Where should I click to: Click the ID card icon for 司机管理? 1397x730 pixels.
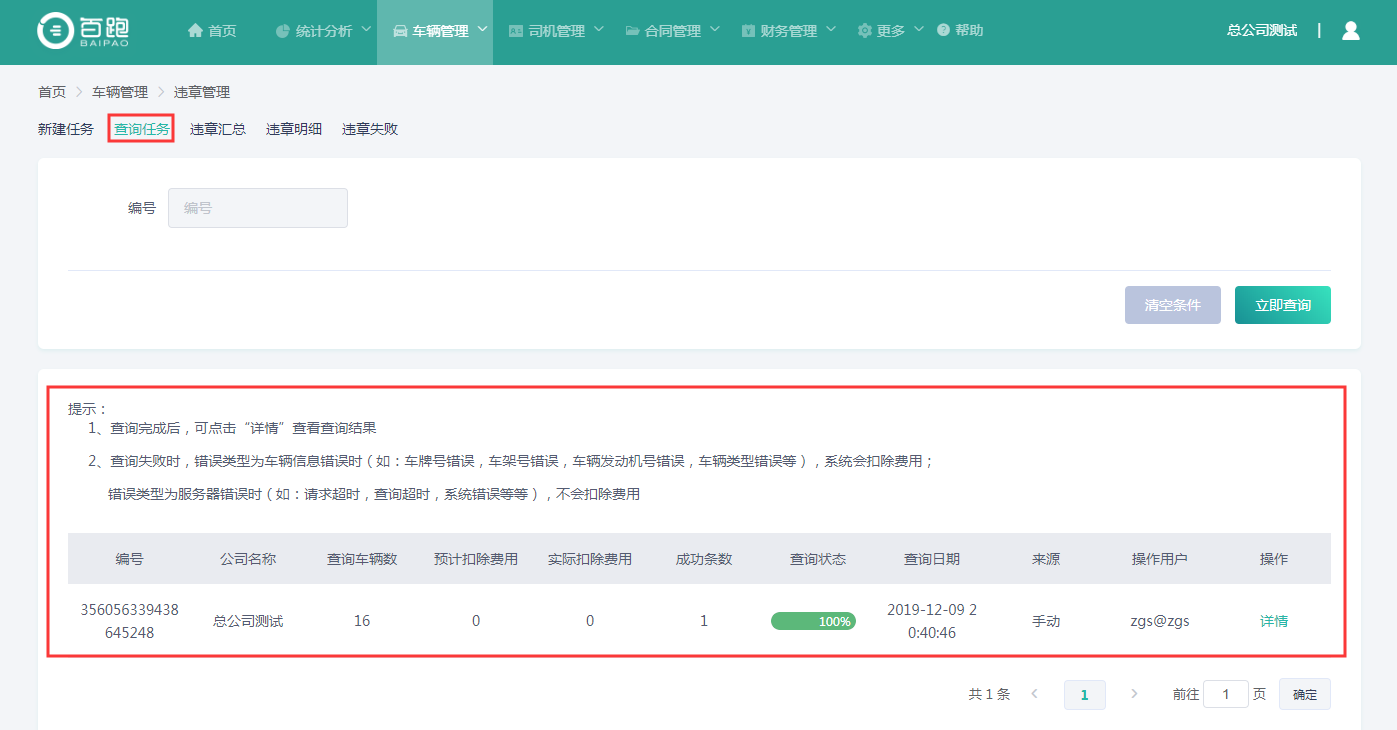click(x=516, y=31)
